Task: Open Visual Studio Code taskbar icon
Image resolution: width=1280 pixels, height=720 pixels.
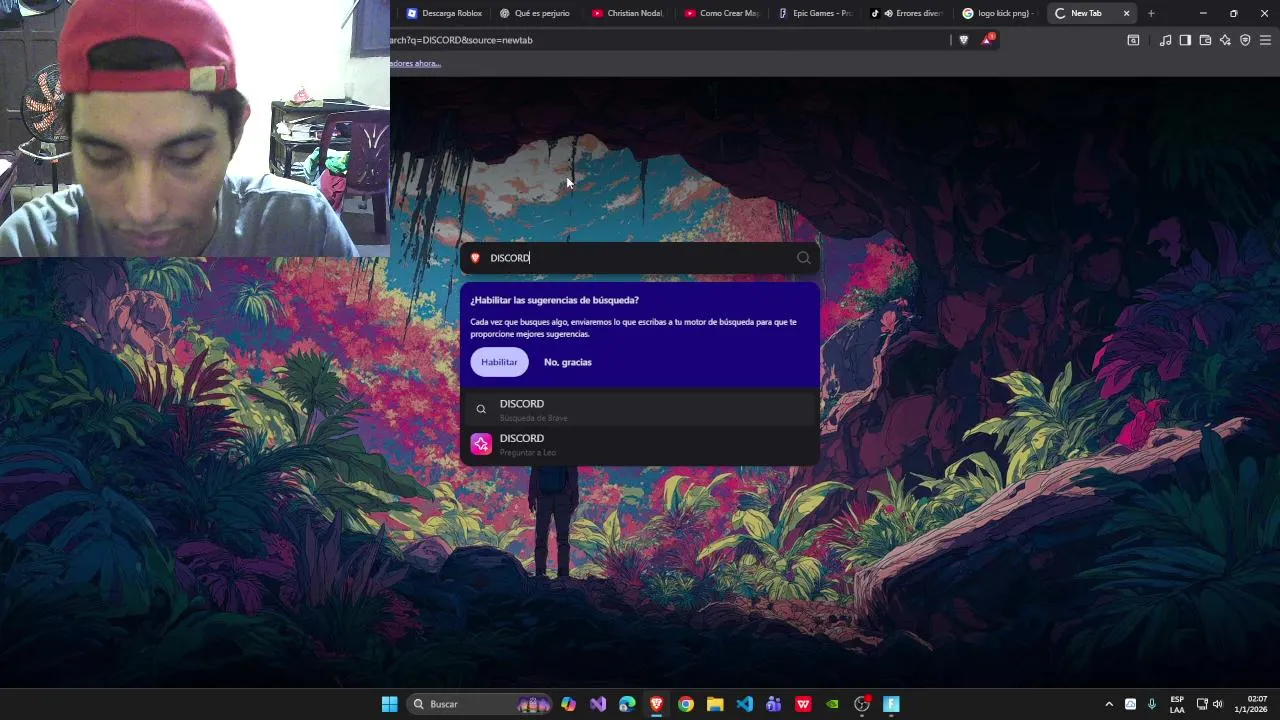Action: pos(744,704)
